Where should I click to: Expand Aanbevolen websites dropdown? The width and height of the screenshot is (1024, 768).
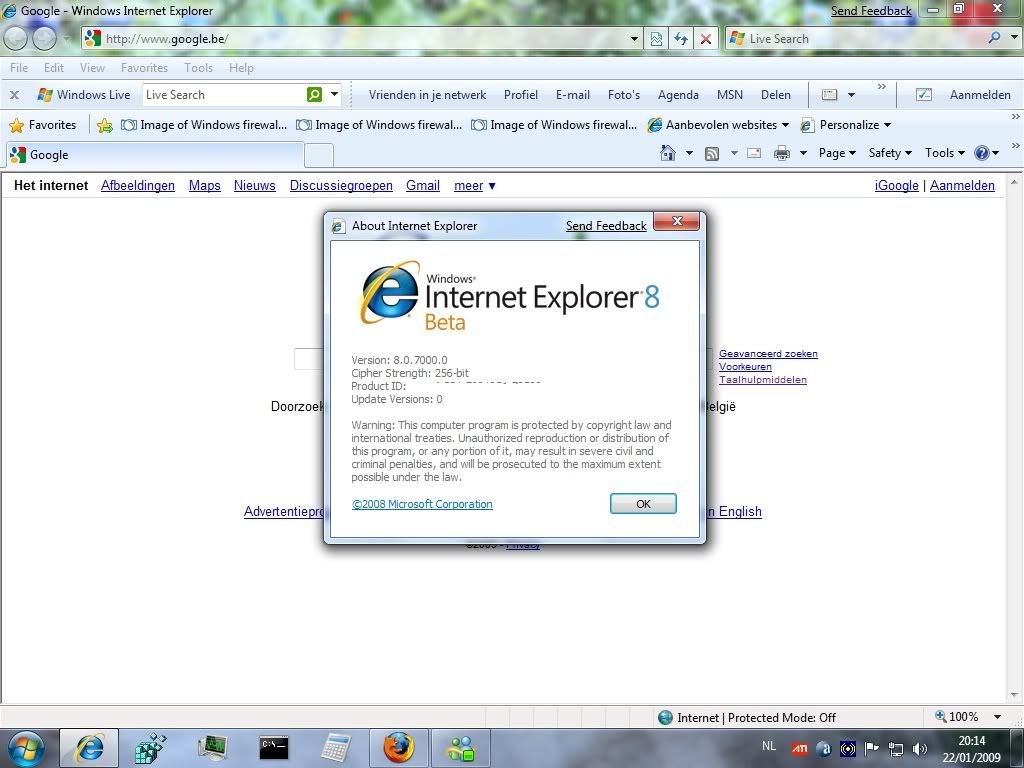pos(785,125)
